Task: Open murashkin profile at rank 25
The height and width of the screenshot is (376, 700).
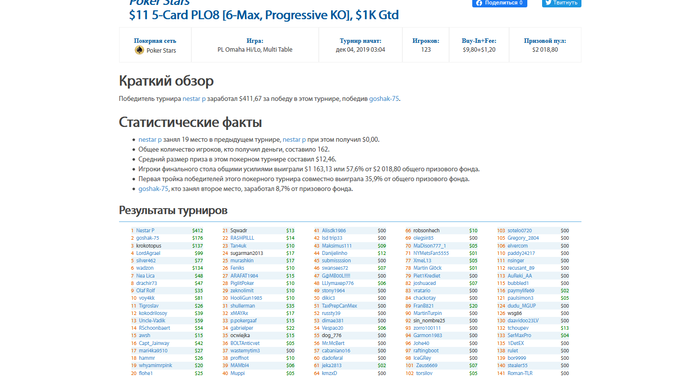Action: 242,260
